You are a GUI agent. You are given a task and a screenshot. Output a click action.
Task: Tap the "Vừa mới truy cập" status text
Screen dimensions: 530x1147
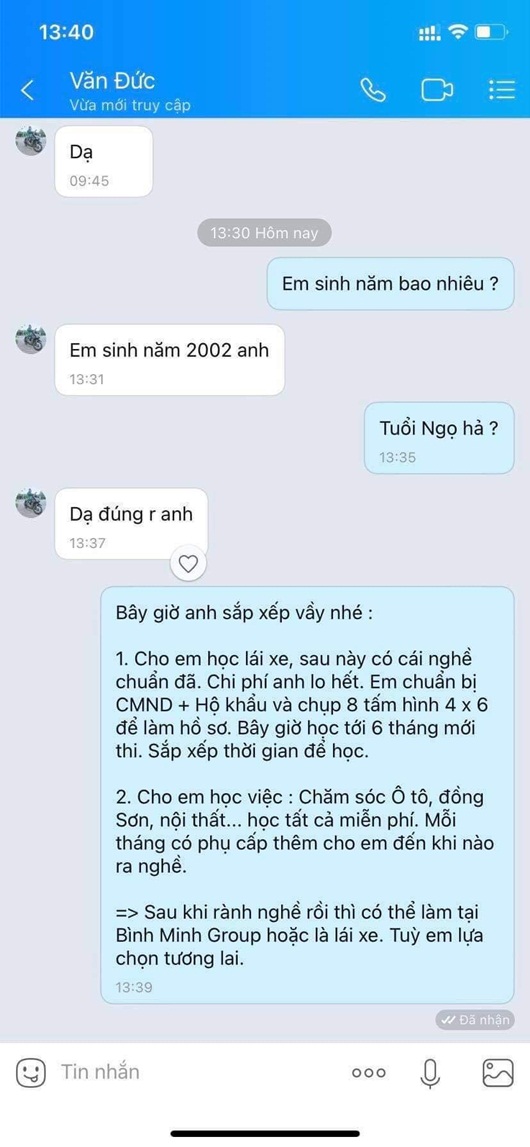click(x=130, y=105)
